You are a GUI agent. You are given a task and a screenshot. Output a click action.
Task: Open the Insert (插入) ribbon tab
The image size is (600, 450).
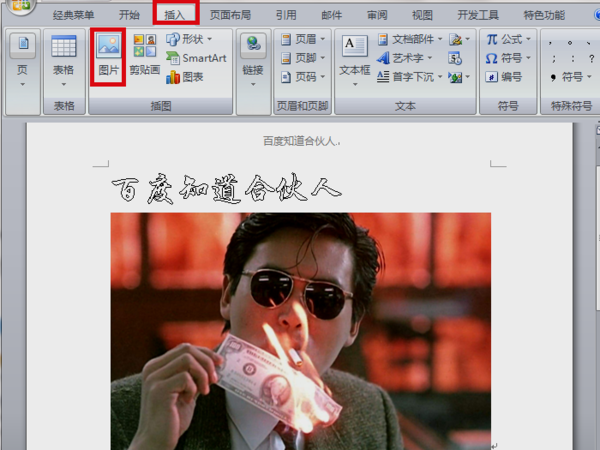[176, 15]
